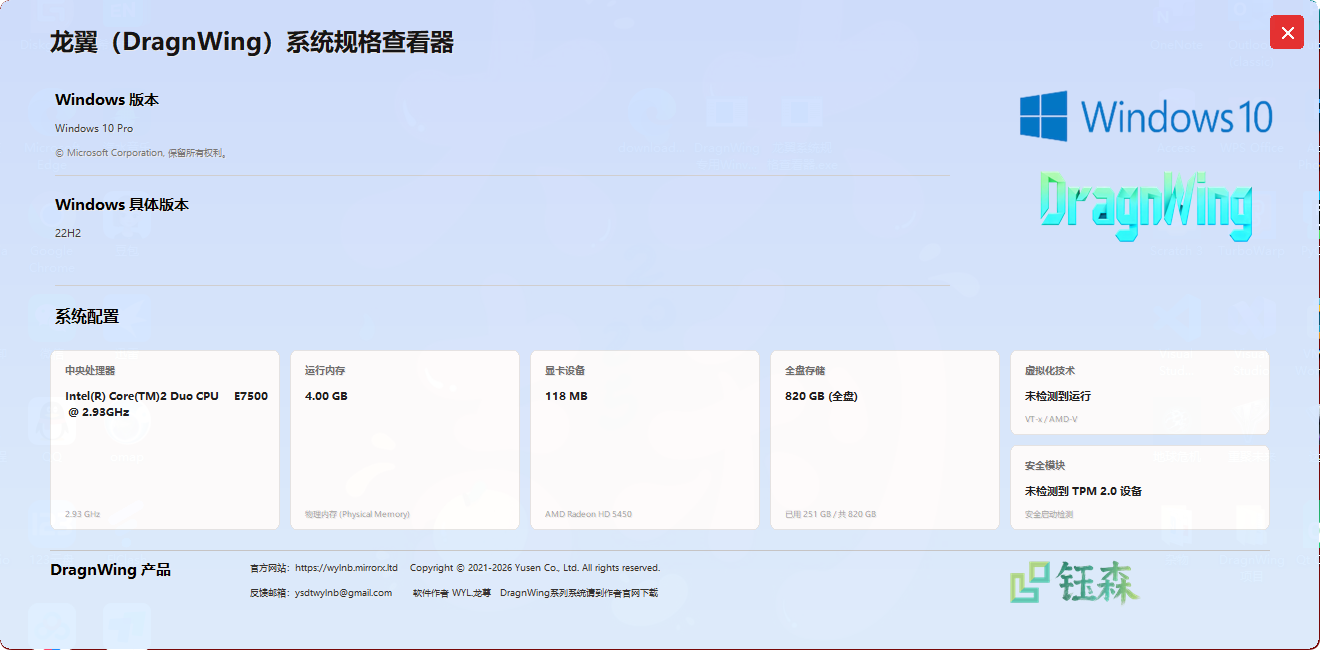Click the Windows 10 Pro edition text

(94, 128)
